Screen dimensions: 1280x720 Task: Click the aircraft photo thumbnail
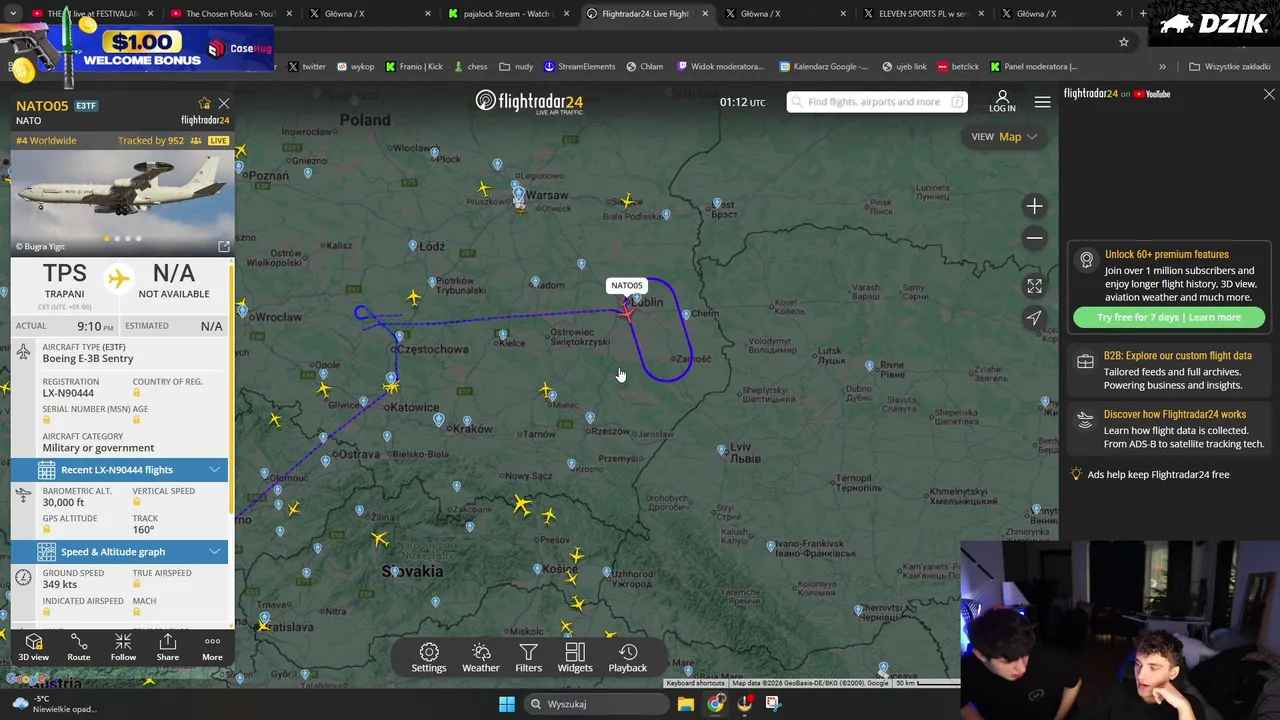pyautogui.click(x=121, y=203)
